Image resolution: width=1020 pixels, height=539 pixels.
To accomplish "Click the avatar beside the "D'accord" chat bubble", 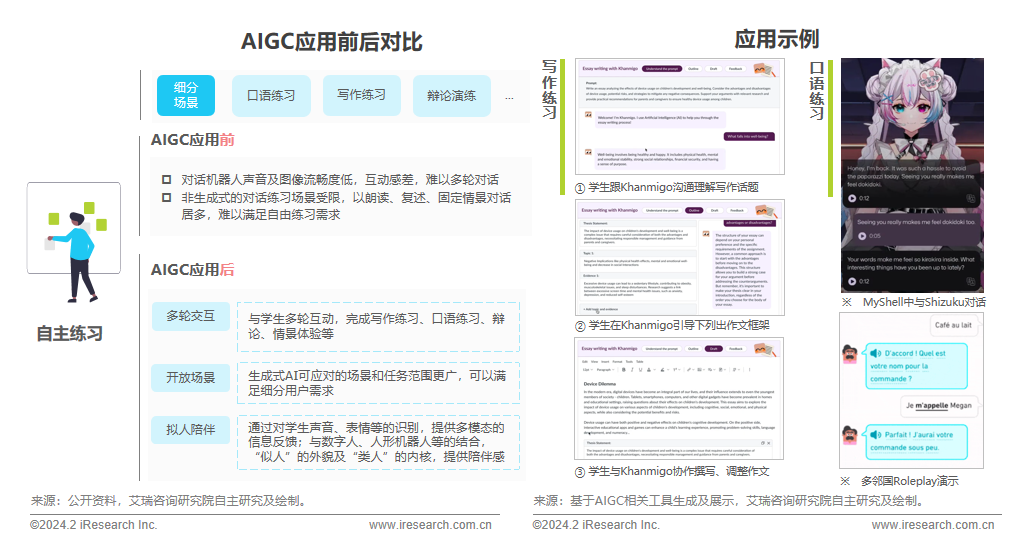I will 850,354.
